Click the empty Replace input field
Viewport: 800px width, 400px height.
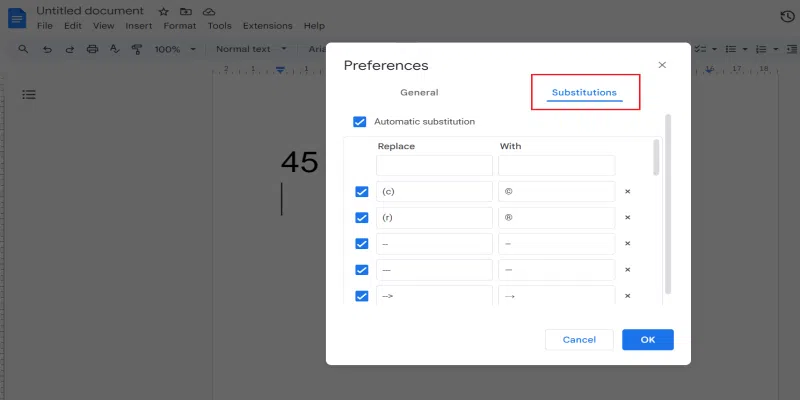pos(434,165)
